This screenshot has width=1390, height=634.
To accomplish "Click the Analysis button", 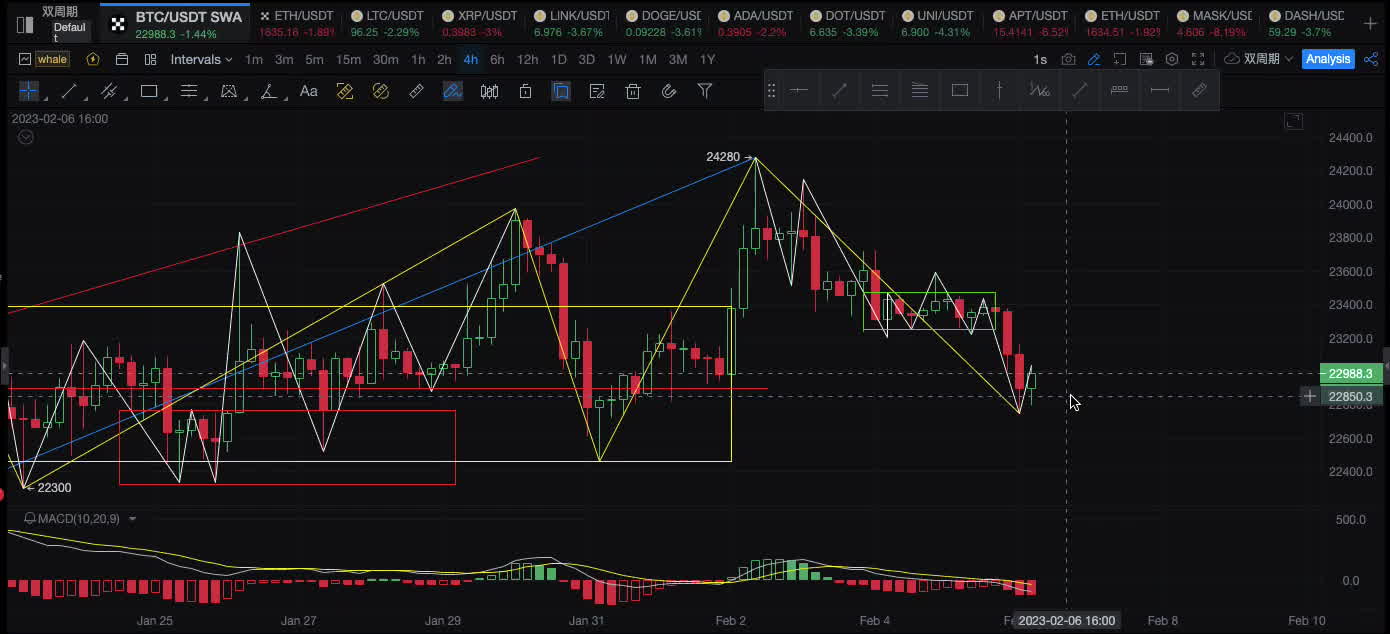I will tap(1327, 59).
